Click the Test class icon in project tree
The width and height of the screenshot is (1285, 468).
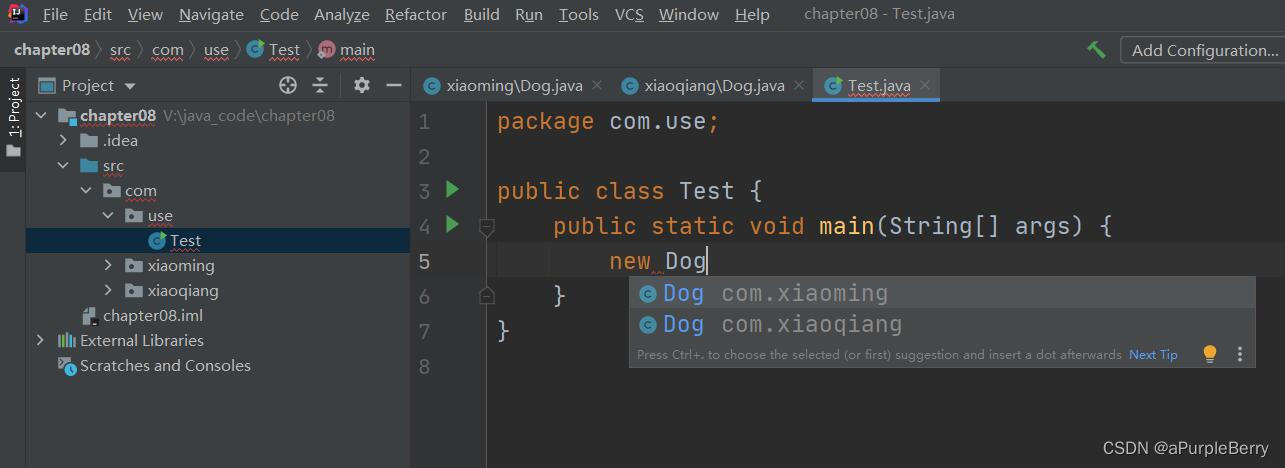coord(157,241)
